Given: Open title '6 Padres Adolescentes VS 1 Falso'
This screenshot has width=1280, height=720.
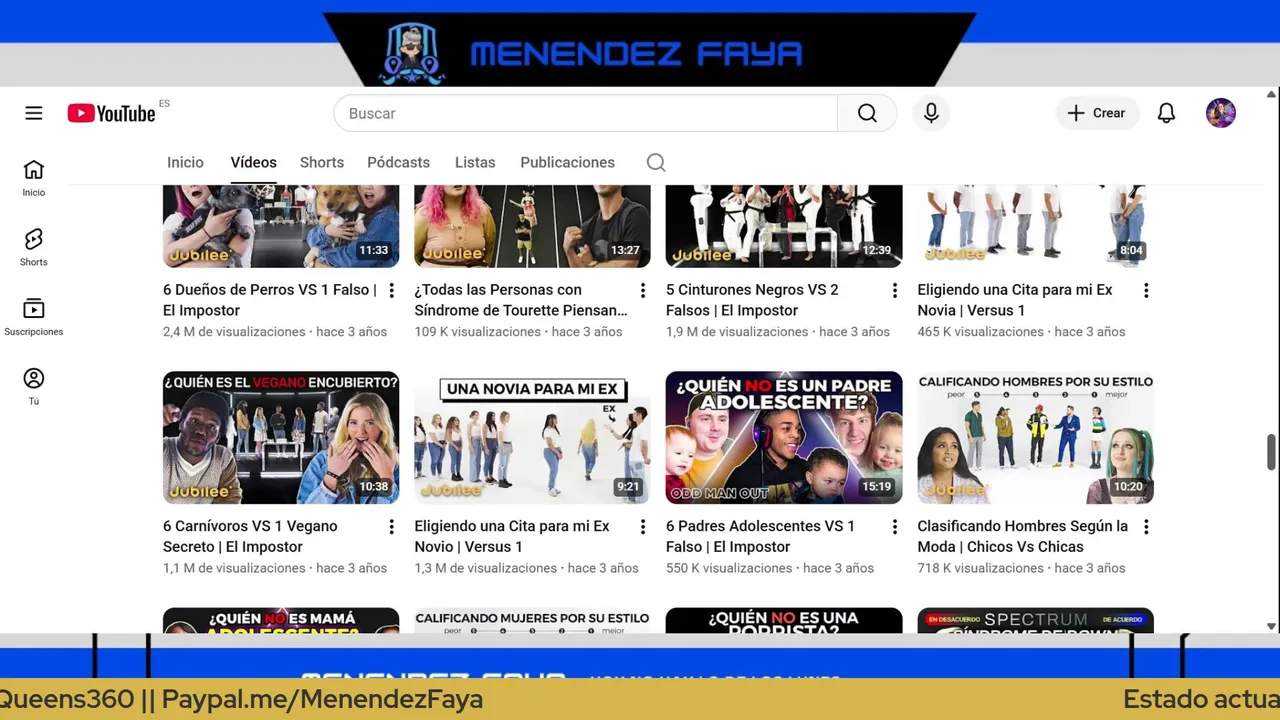Looking at the screenshot, I should pos(760,536).
